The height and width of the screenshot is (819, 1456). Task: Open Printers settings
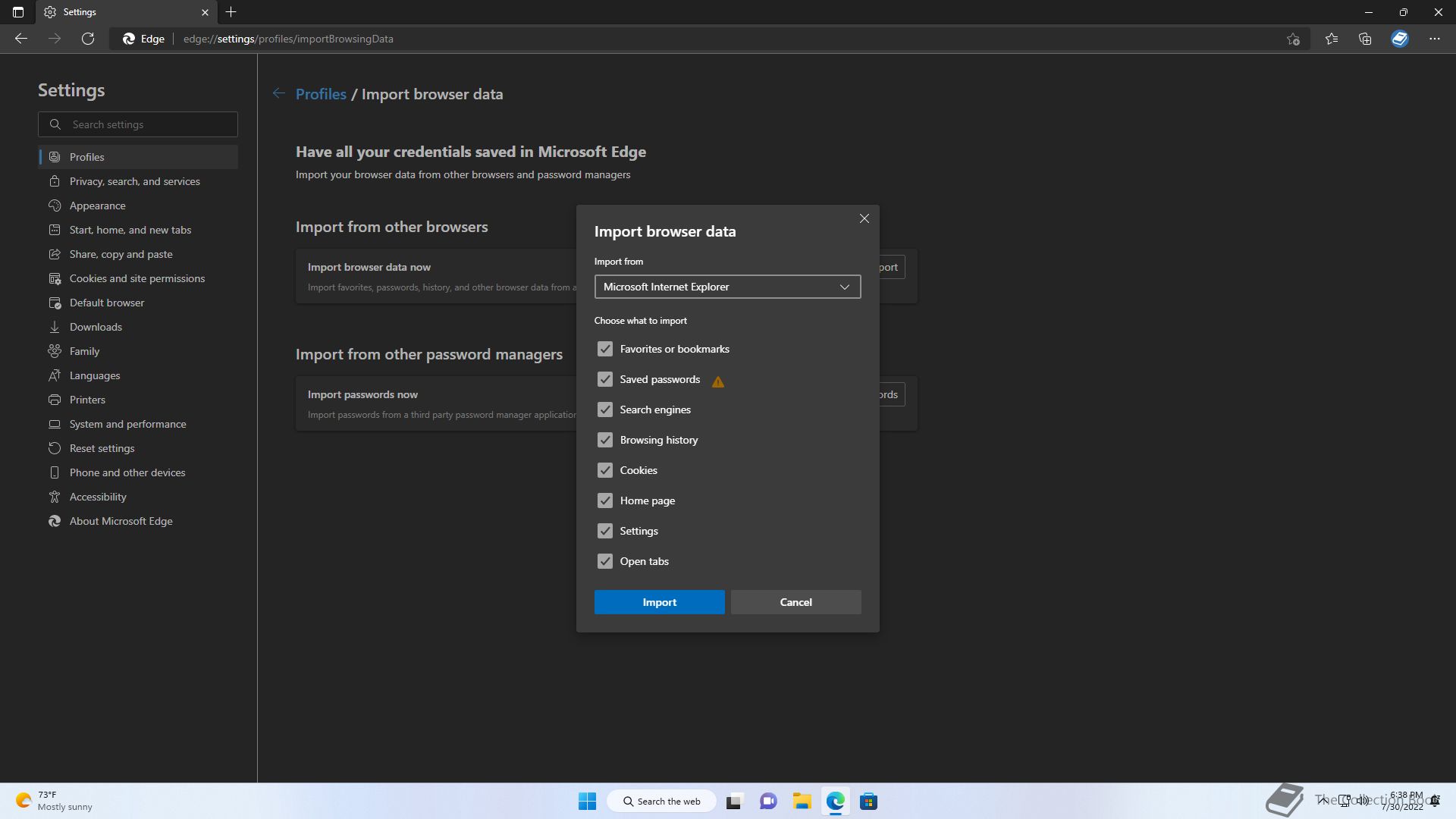(138, 400)
